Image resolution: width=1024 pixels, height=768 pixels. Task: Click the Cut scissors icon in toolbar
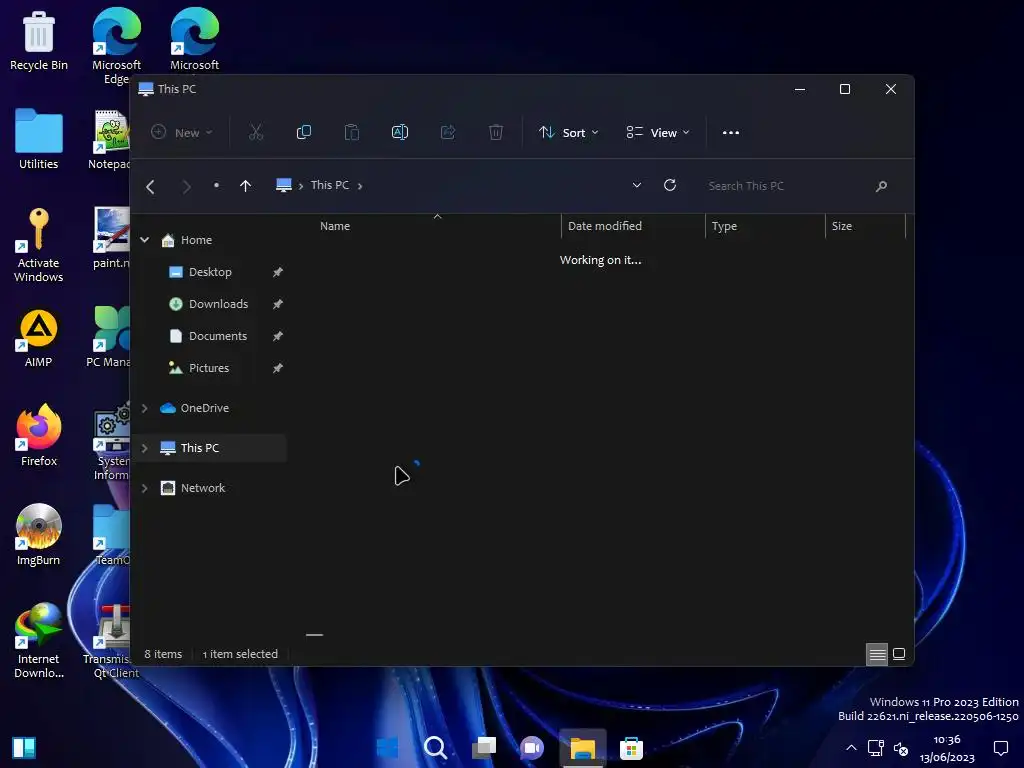[256, 133]
